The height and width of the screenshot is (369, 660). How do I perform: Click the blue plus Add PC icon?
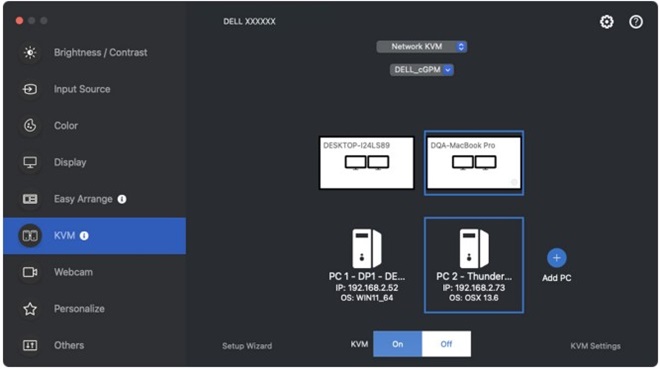click(x=556, y=258)
